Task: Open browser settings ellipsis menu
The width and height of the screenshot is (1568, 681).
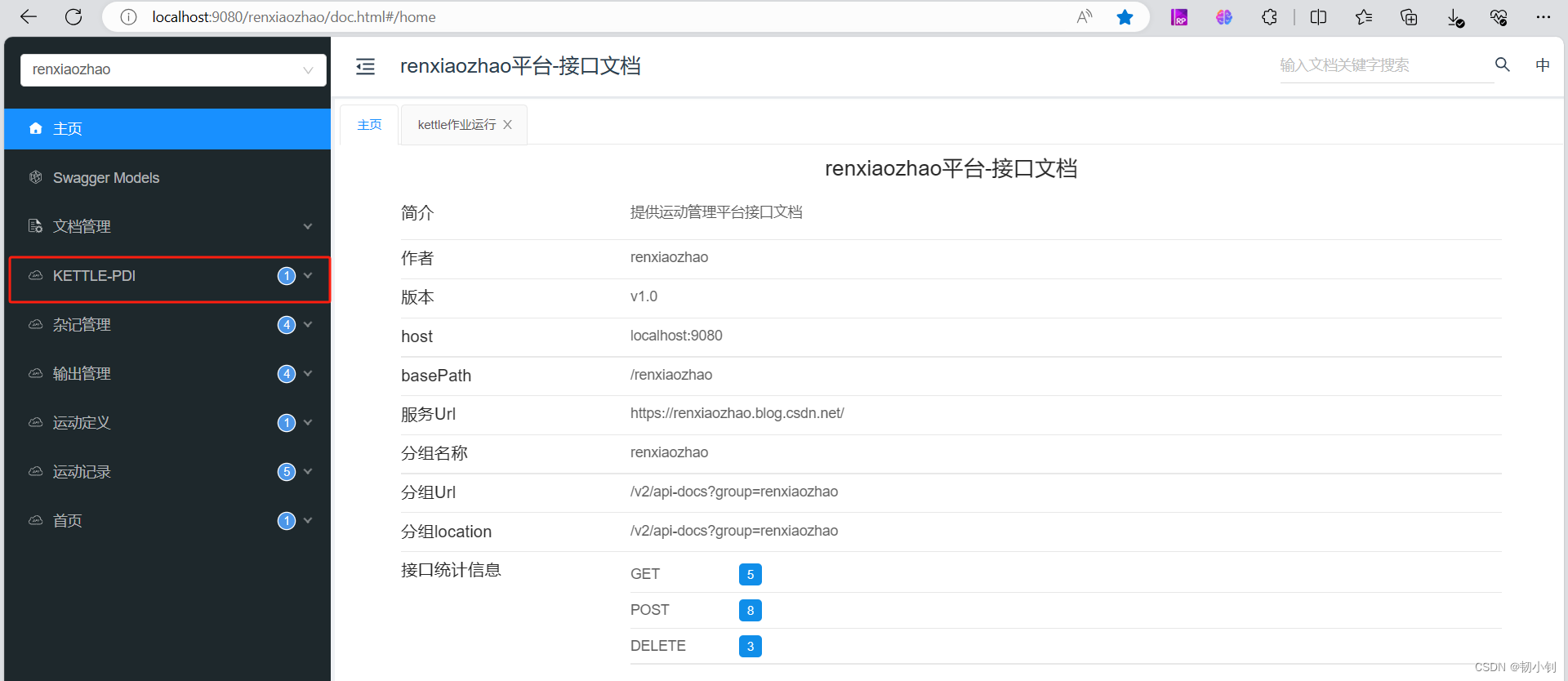Action: coord(1543,17)
